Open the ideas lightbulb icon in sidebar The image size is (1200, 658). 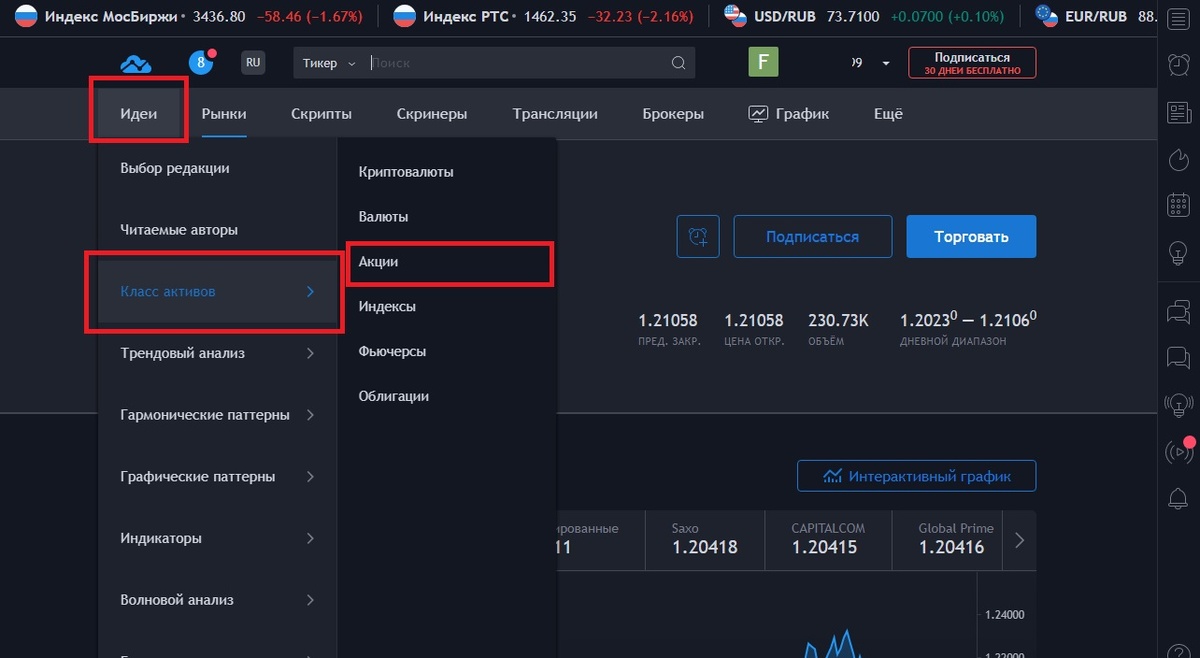pyautogui.click(x=1179, y=252)
